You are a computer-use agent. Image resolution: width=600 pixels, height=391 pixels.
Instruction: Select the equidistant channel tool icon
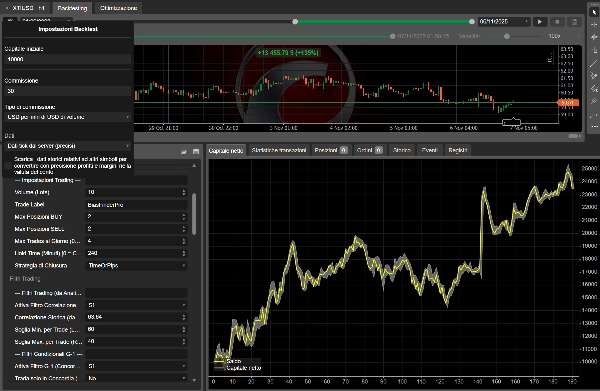[594, 89]
